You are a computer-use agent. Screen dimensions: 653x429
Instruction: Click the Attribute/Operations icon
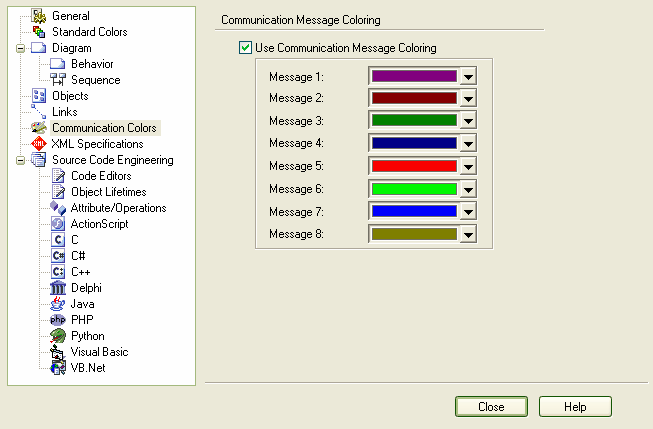tap(58, 207)
